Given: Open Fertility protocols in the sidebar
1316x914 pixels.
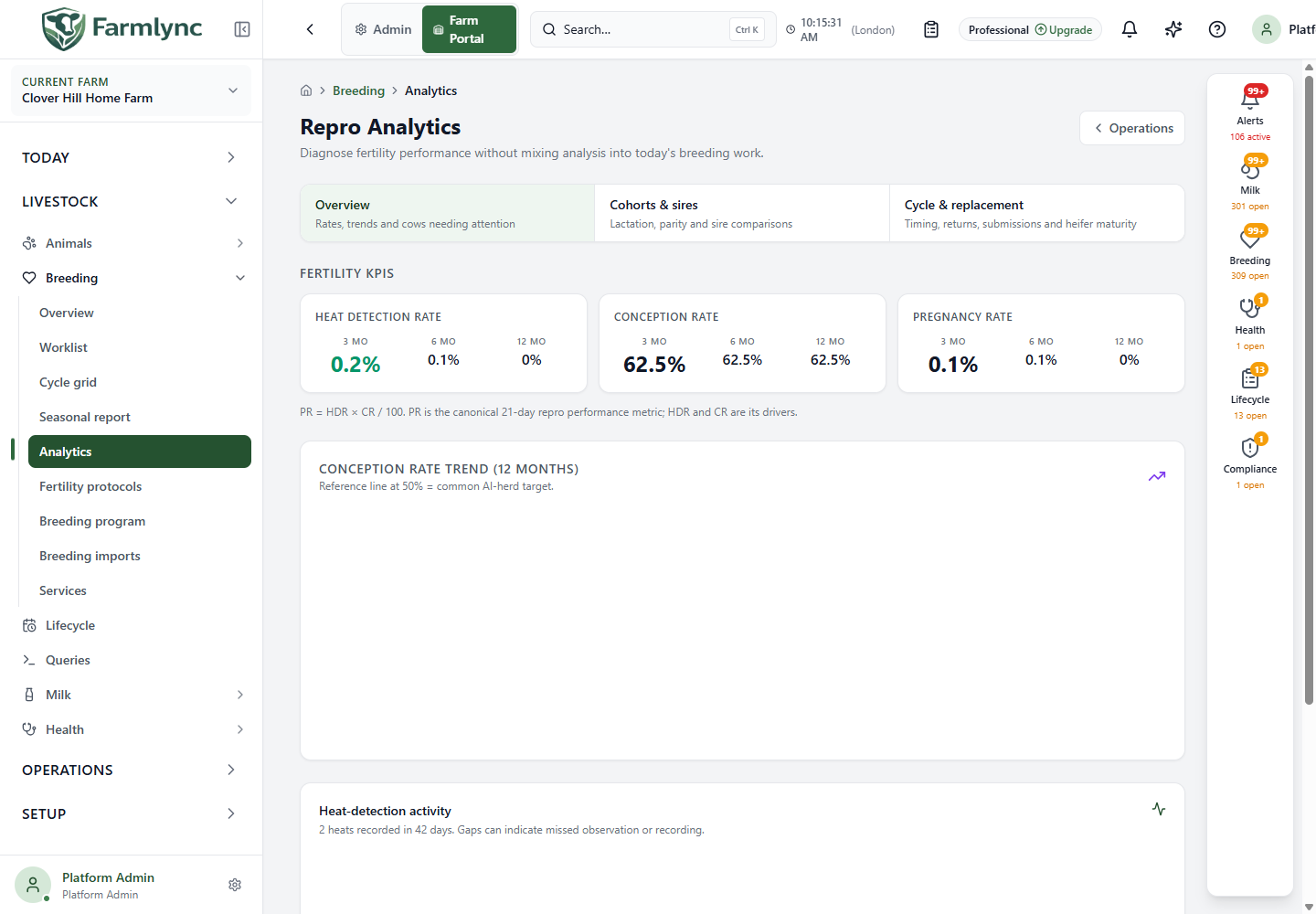Looking at the screenshot, I should (140, 486).
